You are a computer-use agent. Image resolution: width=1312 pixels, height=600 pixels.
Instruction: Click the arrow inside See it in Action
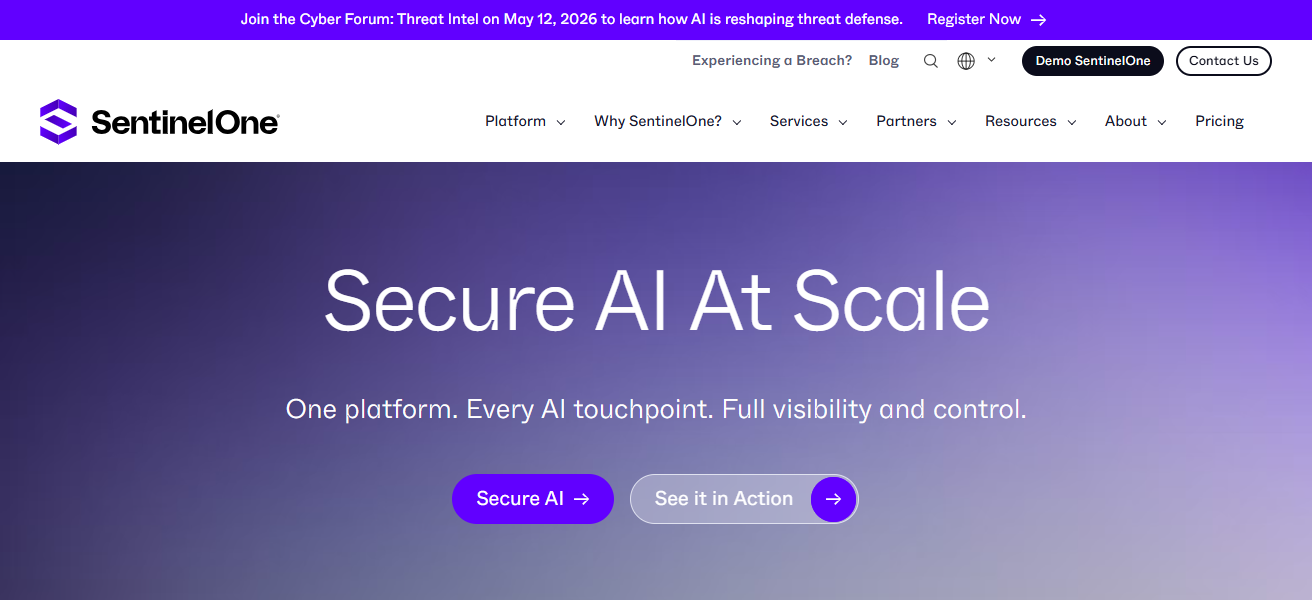pos(833,499)
